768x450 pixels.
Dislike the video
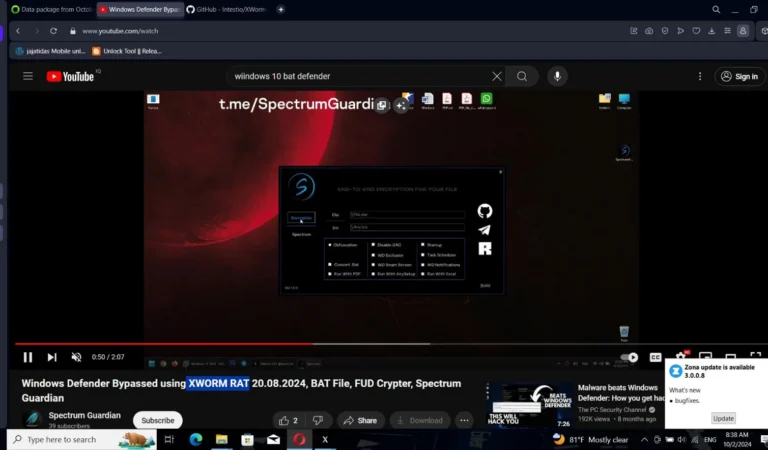318,420
